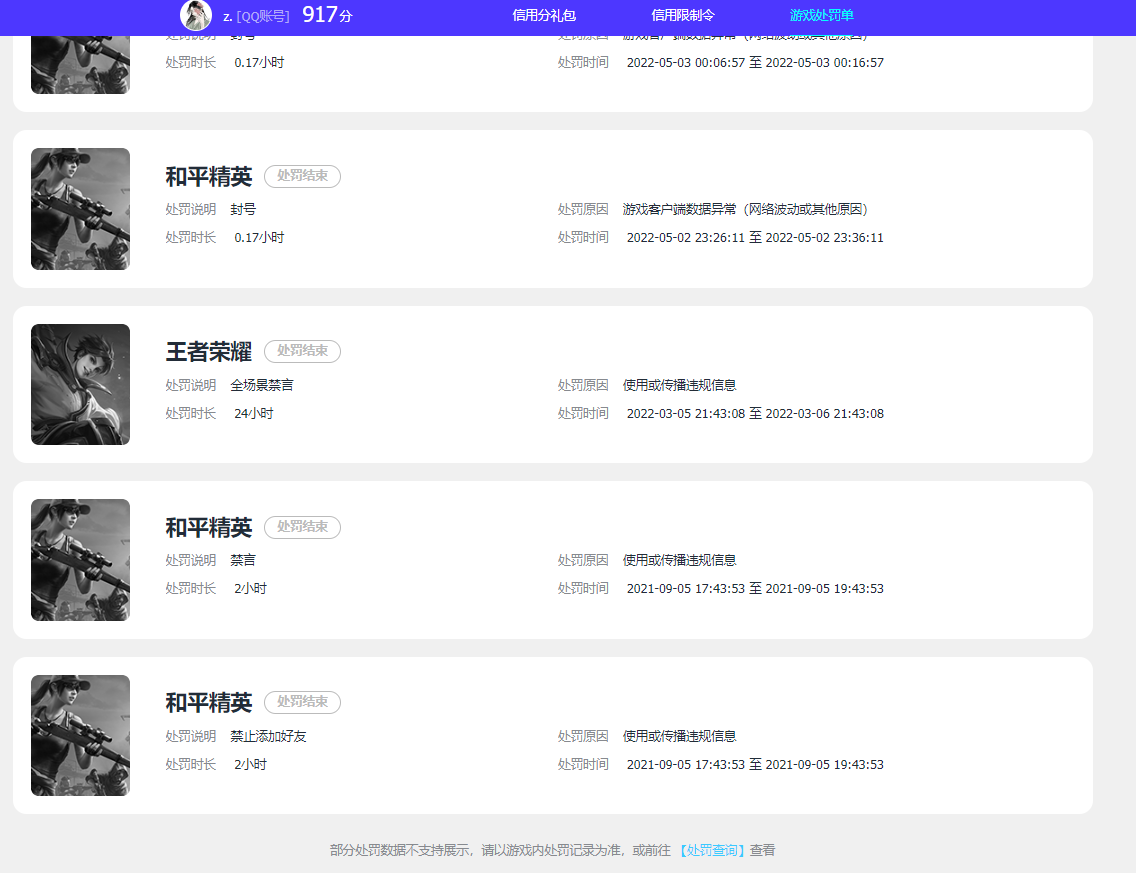Select the 王者荣耀 game title text
This screenshot has height=873, width=1136.
207,351
